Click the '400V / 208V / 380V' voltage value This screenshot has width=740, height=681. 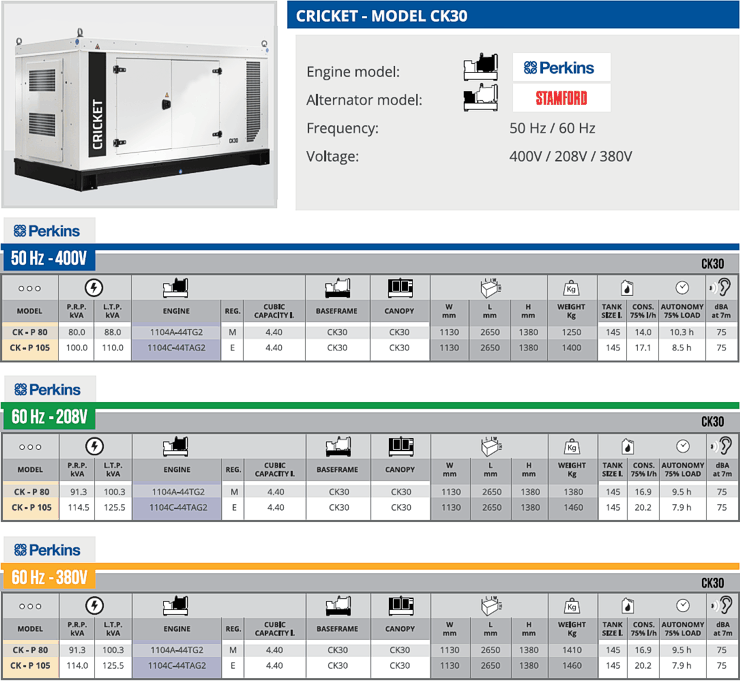(571, 157)
